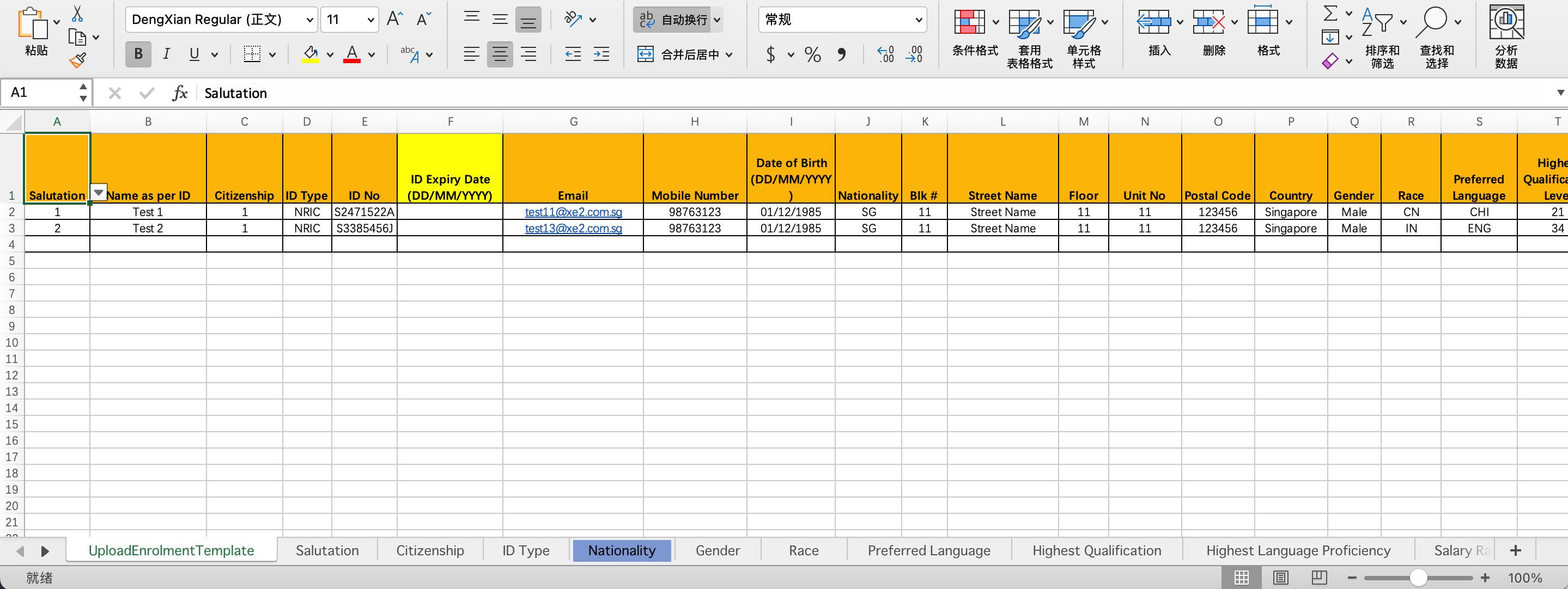The image size is (1568, 589).
Task: Click 插入 insert cells
Action: 1159,33
